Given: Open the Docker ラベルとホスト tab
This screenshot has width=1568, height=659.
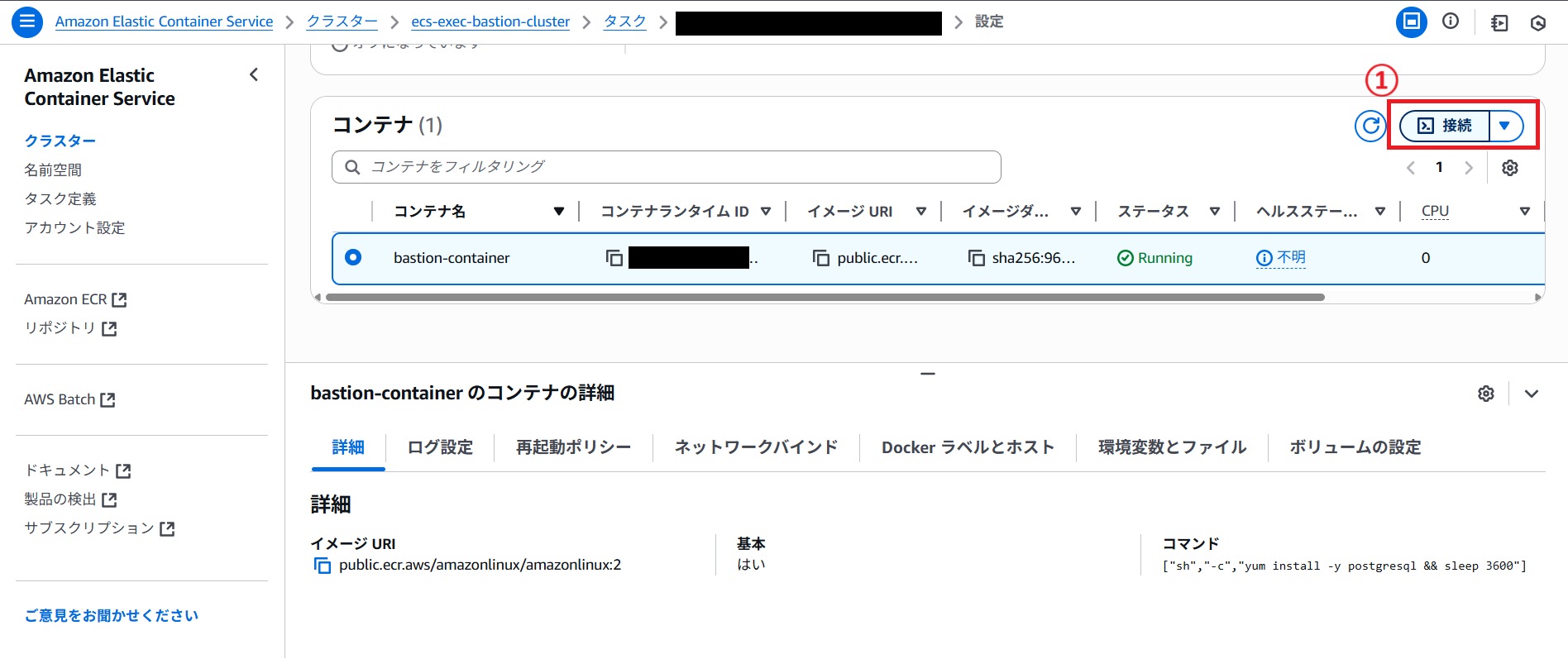Looking at the screenshot, I should click(x=968, y=447).
